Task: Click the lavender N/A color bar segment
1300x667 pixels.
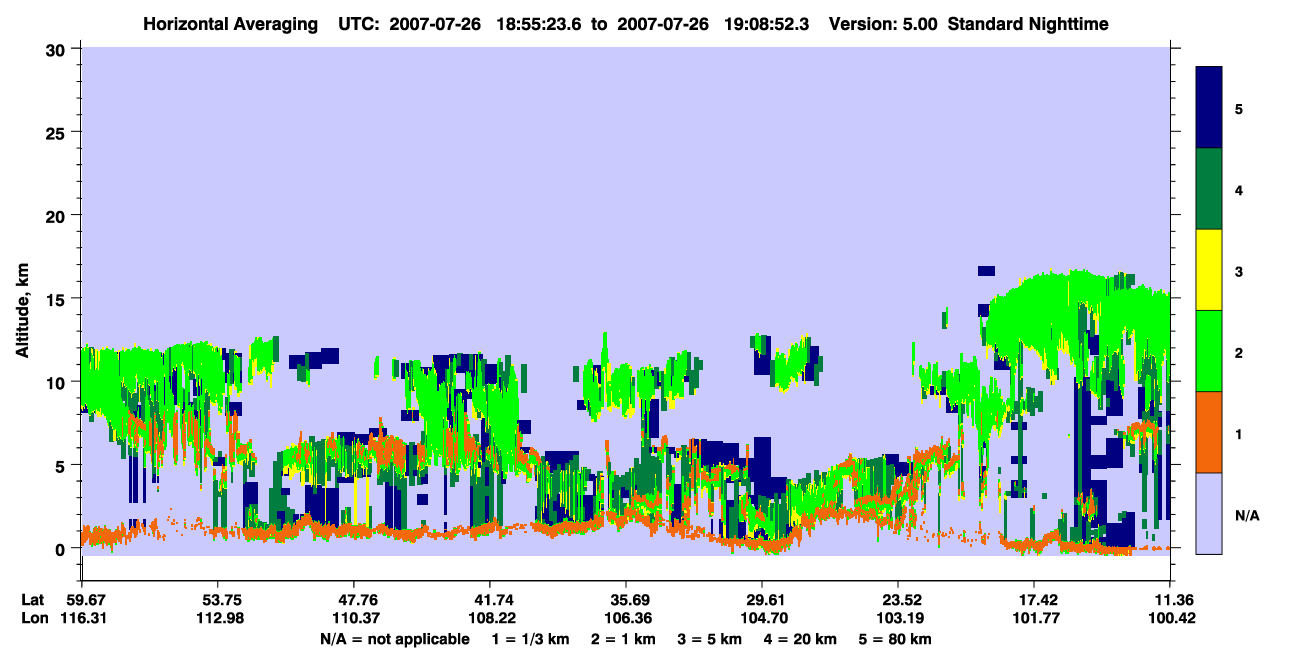Action: click(x=1209, y=513)
